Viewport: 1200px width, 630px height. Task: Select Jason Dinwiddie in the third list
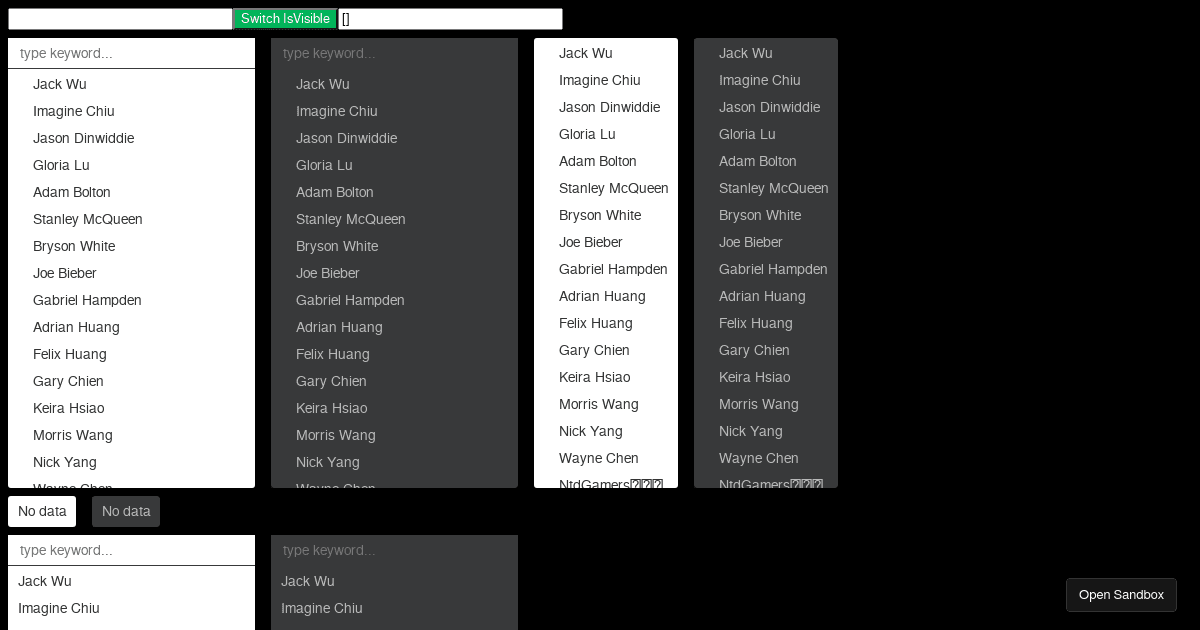tap(610, 107)
